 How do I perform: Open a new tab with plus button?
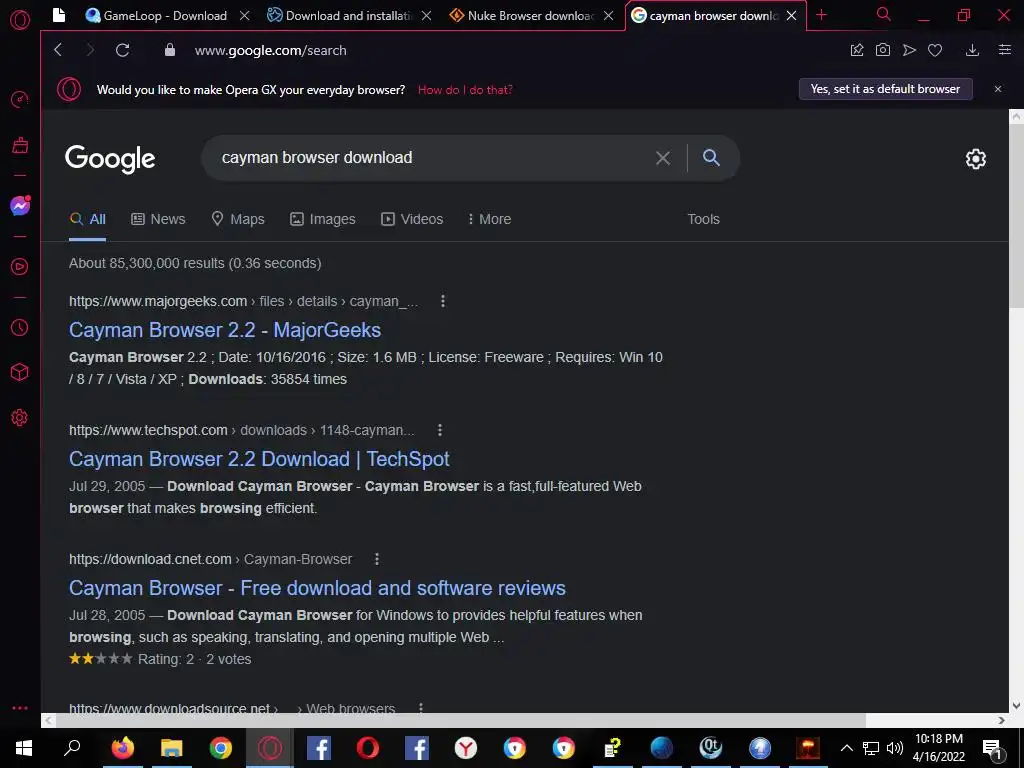[822, 15]
